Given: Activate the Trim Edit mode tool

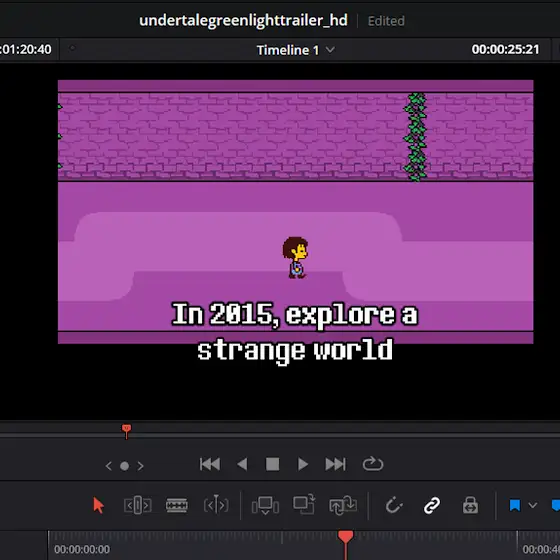Looking at the screenshot, I should (138, 506).
